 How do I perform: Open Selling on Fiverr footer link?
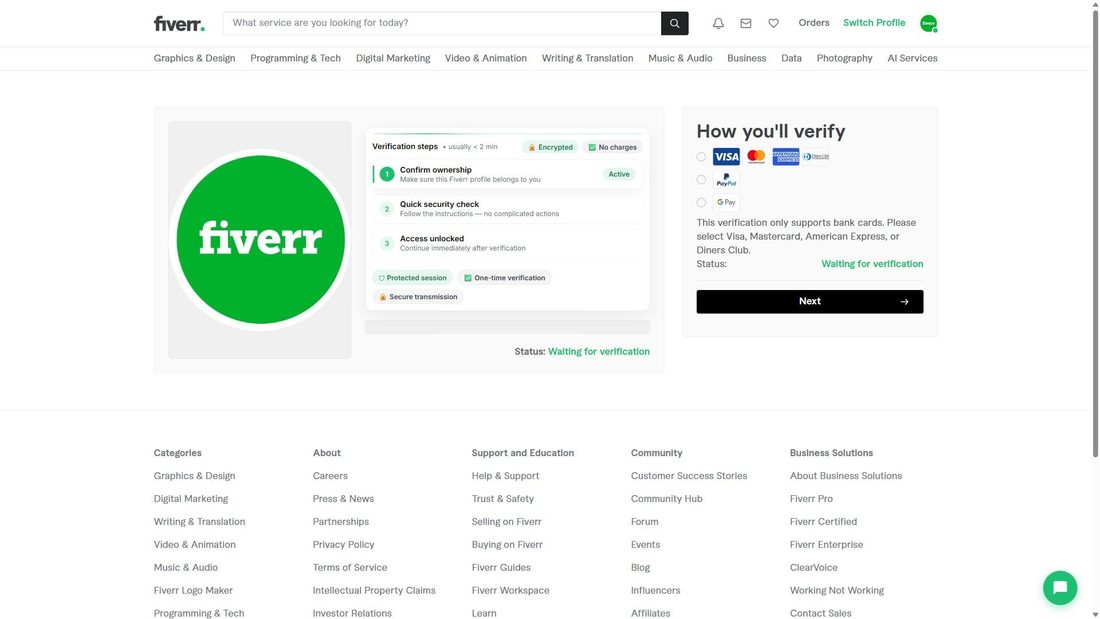507,522
